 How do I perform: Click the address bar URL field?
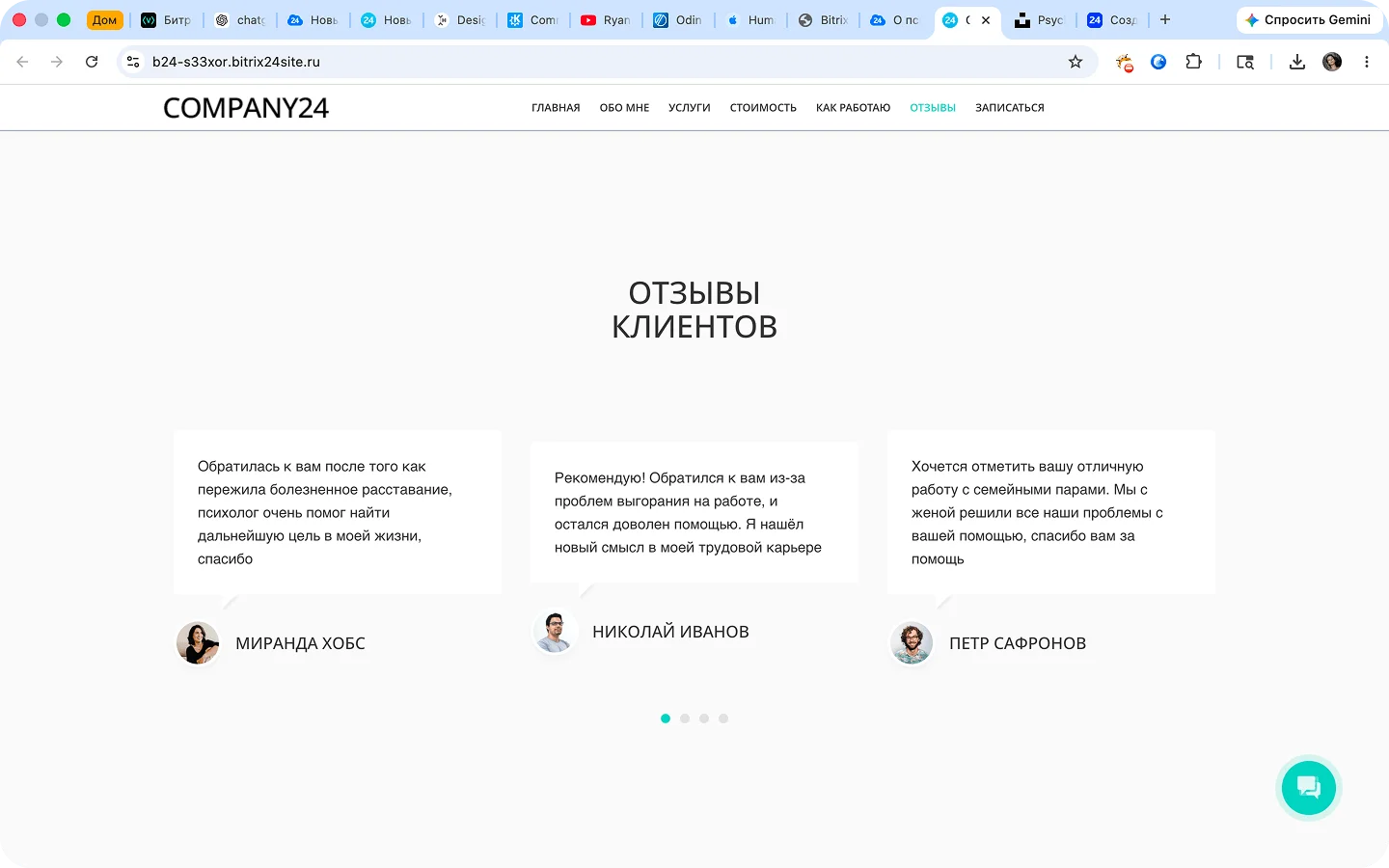(598, 62)
